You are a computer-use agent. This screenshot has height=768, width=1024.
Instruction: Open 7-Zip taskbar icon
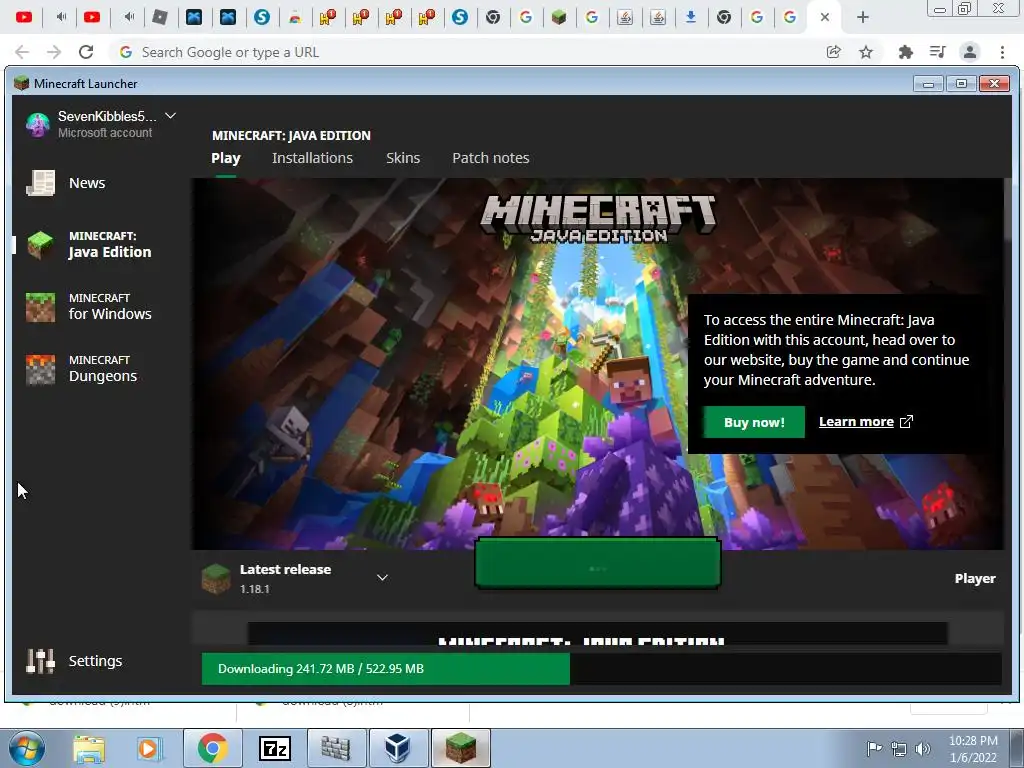(274, 748)
